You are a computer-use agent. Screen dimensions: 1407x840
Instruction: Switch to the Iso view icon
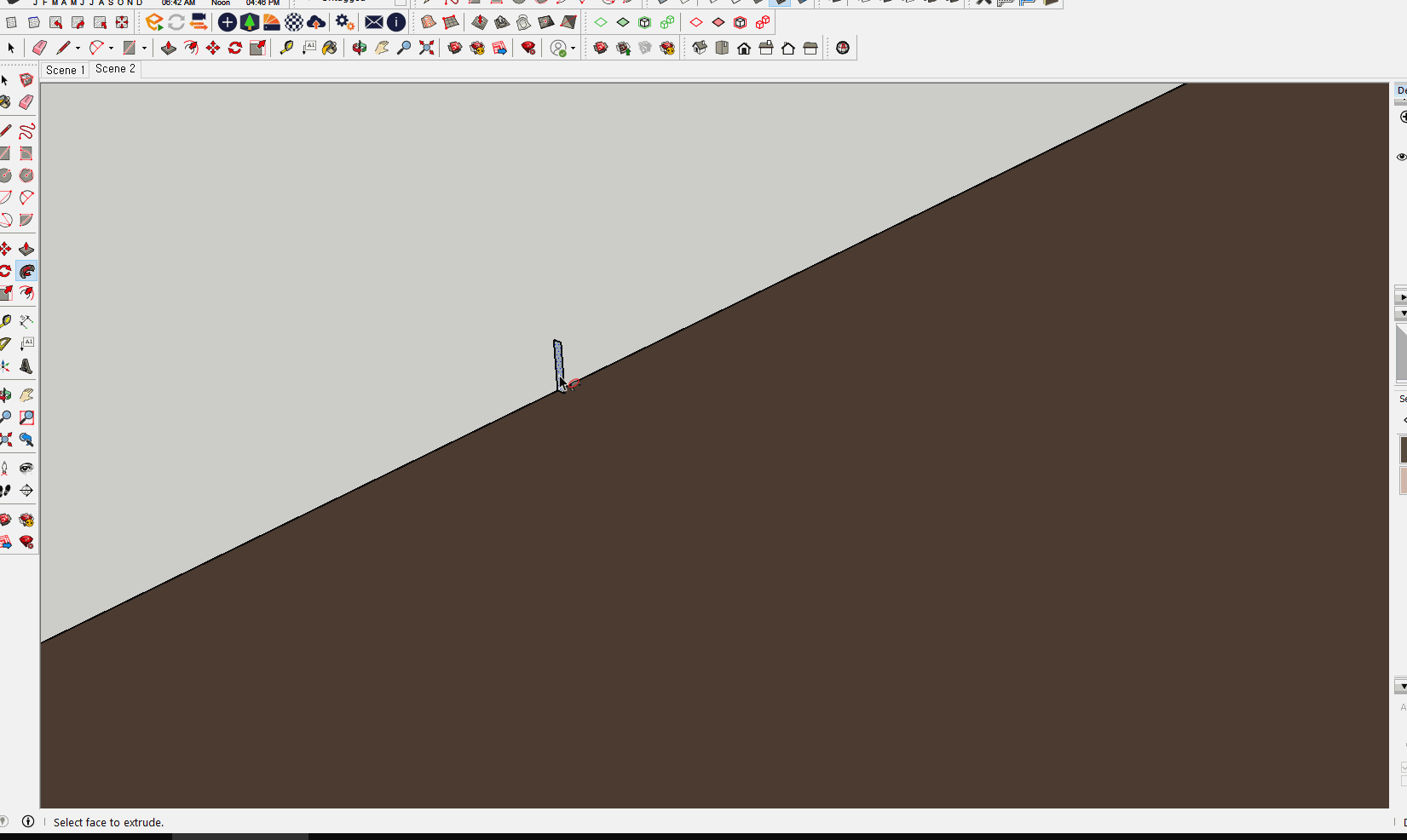pyautogui.click(x=700, y=48)
